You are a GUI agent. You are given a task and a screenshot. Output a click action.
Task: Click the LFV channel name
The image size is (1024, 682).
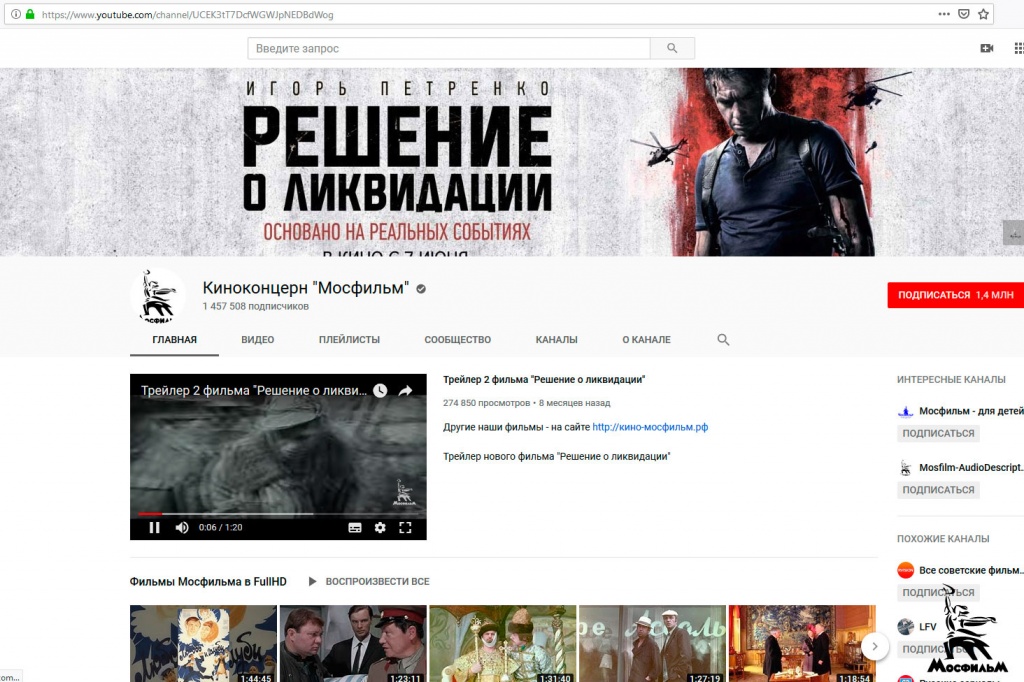coord(927,626)
